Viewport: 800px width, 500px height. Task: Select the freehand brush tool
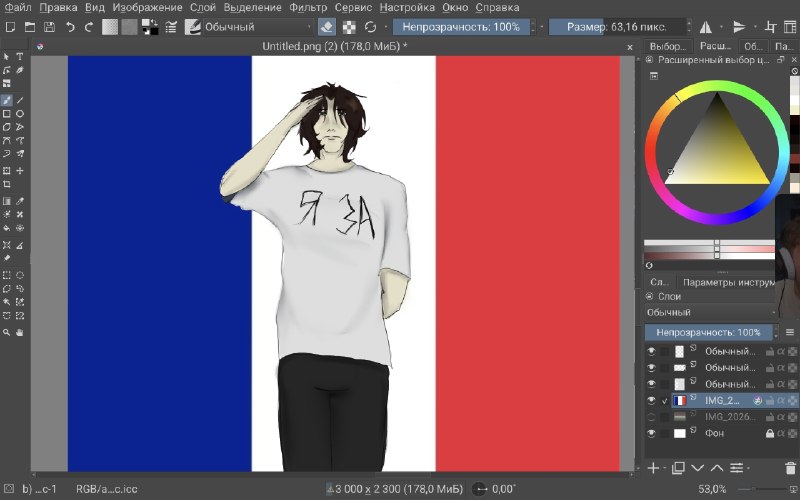click(x=7, y=100)
